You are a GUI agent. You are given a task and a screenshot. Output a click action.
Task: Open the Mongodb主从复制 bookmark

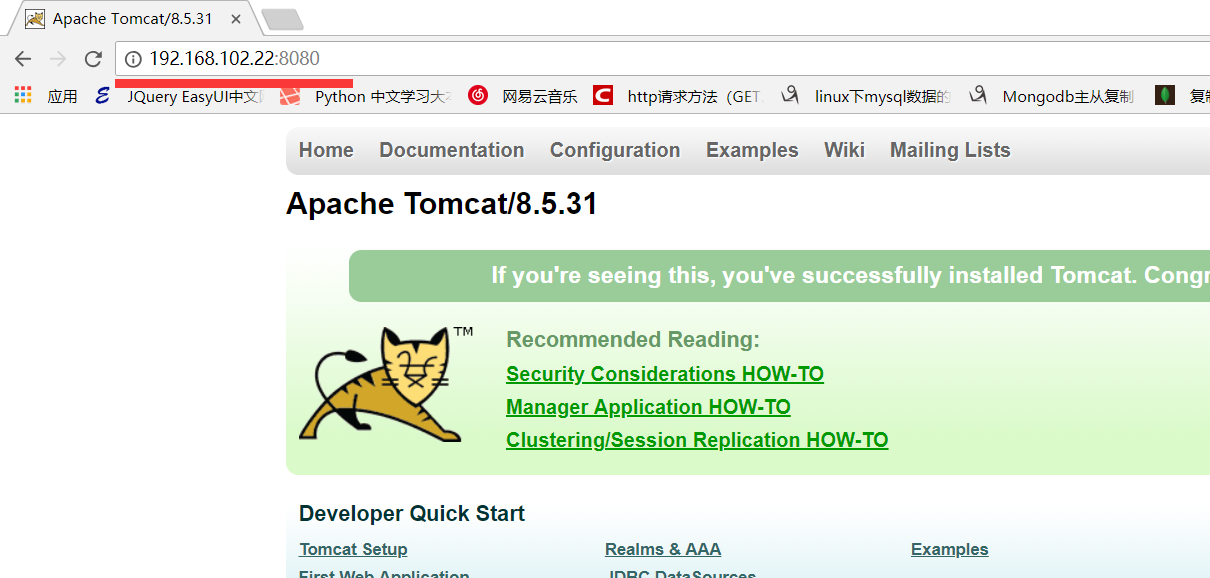tap(1068, 96)
